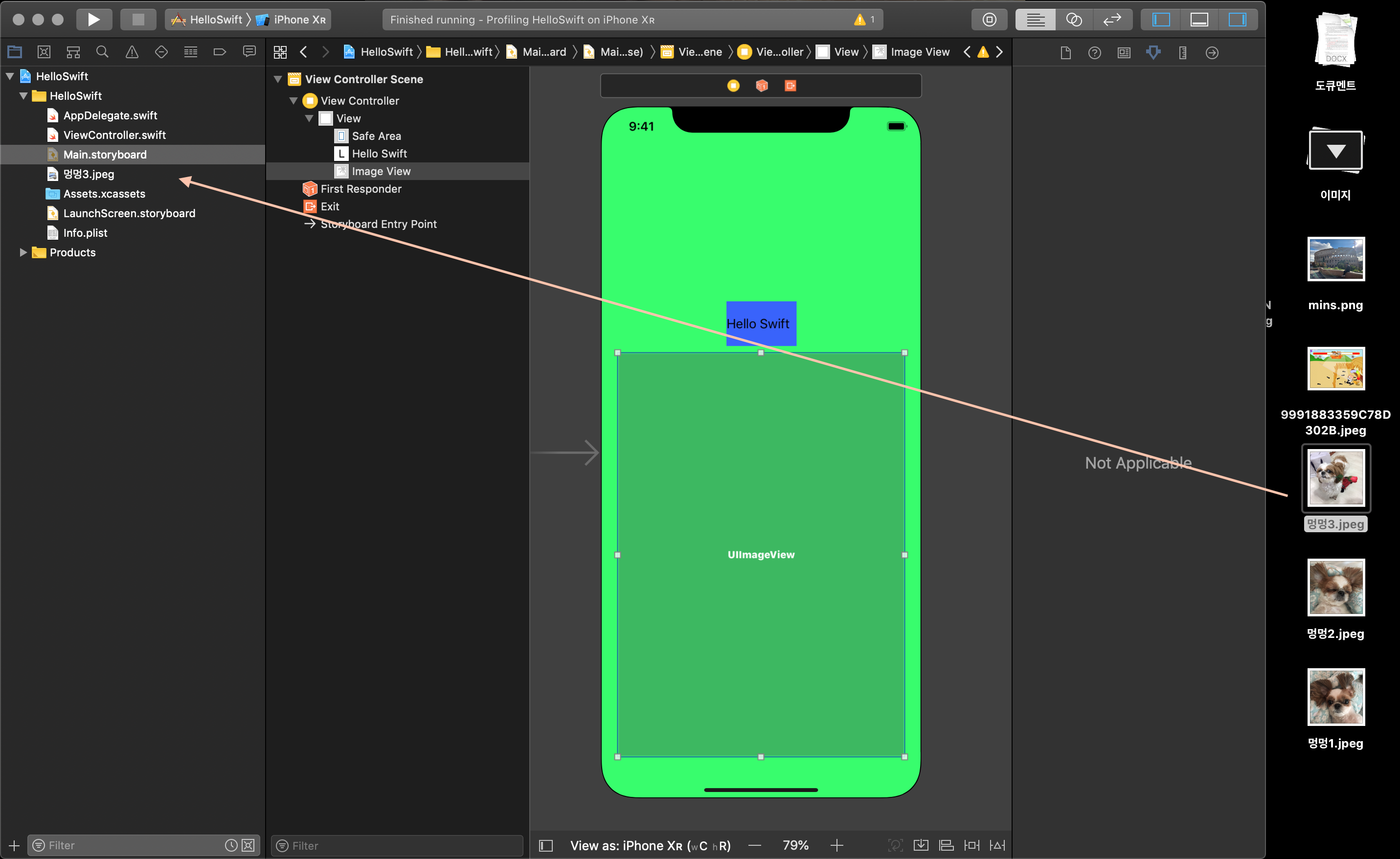Open the Library button in toolbar
The height and width of the screenshot is (859, 1400).
pos(989,19)
